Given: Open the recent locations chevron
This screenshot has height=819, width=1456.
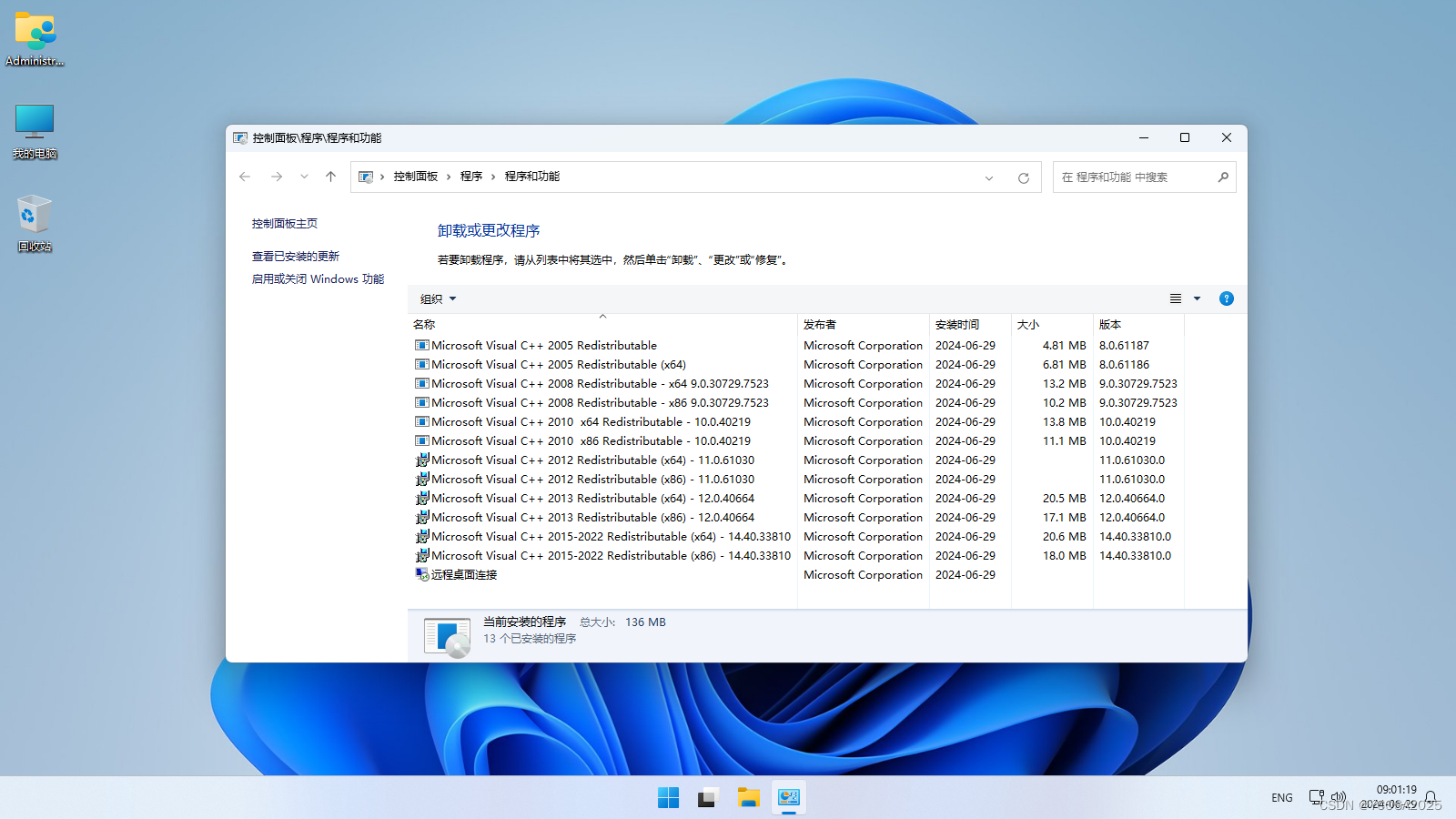Looking at the screenshot, I should pyautogui.click(x=304, y=177).
